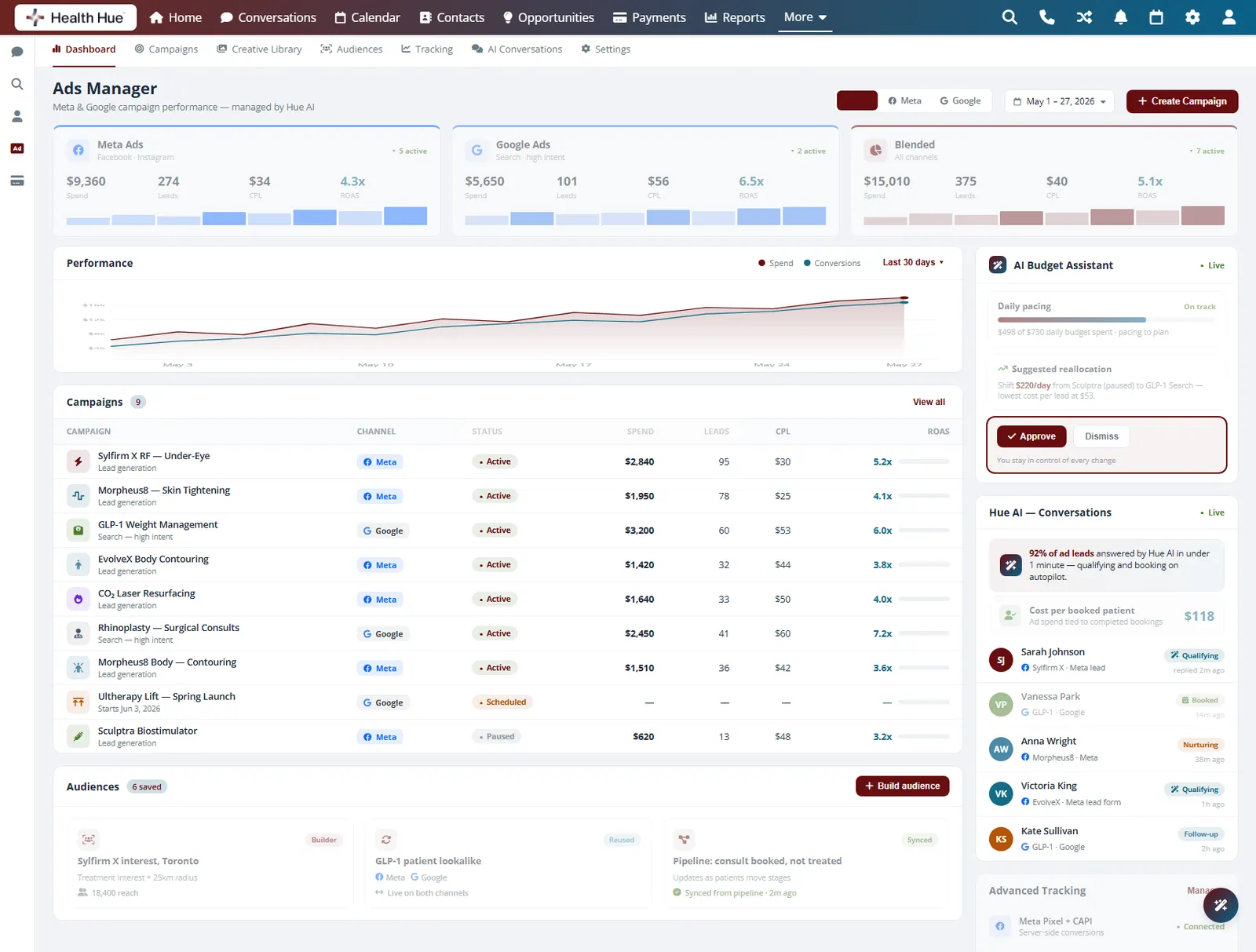
Task: Open the Last 30 days range dropdown
Action: [x=913, y=262]
